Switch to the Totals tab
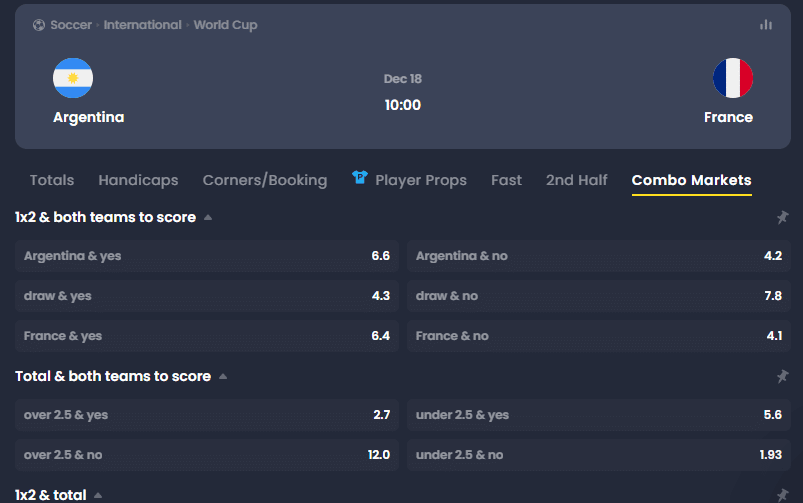This screenshot has height=503, width=803. coord(52,180)
